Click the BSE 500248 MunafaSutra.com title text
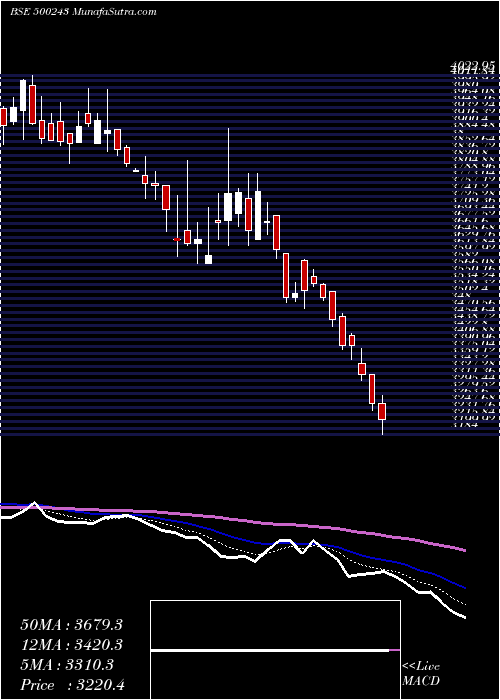 pos(83,12)
